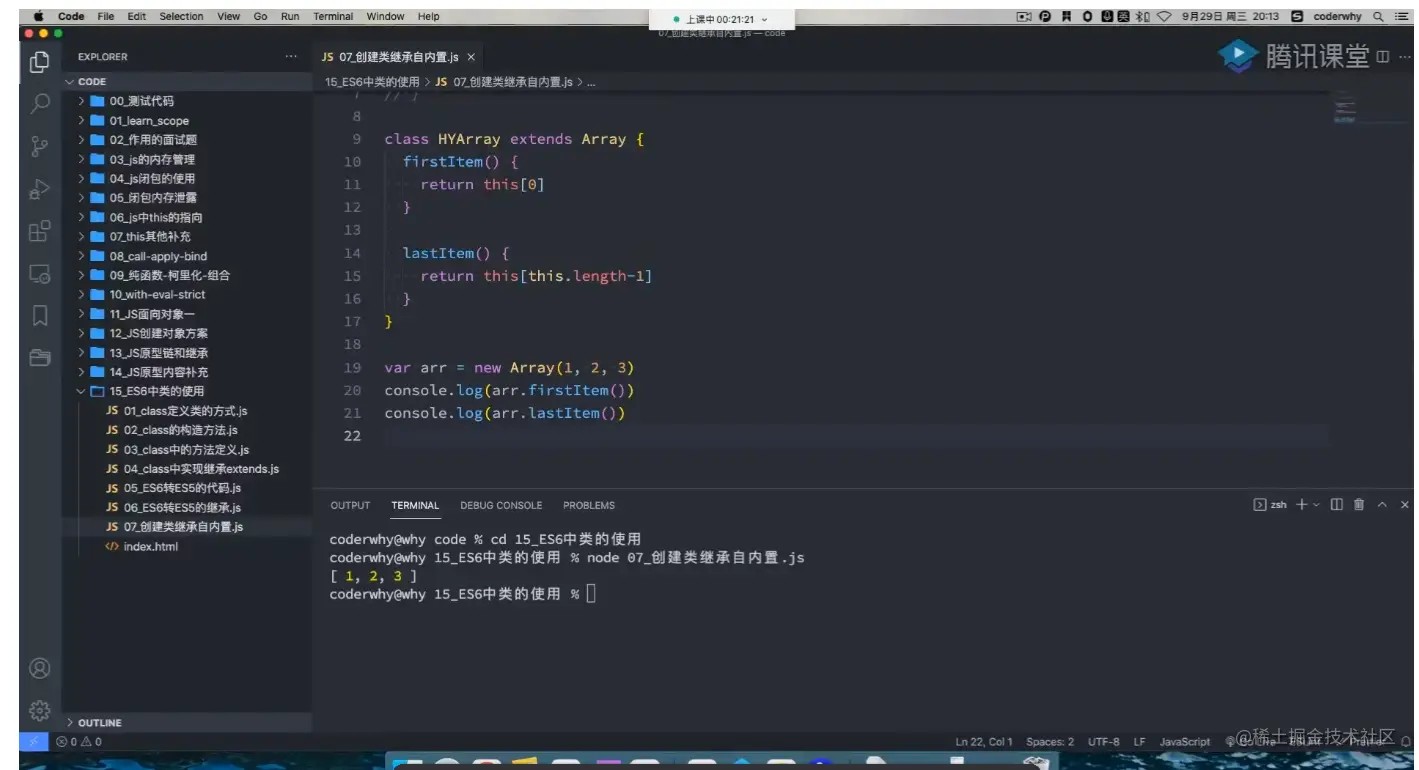
Task: Expand the 00_测试代码 folder
Action: [186, 101]
